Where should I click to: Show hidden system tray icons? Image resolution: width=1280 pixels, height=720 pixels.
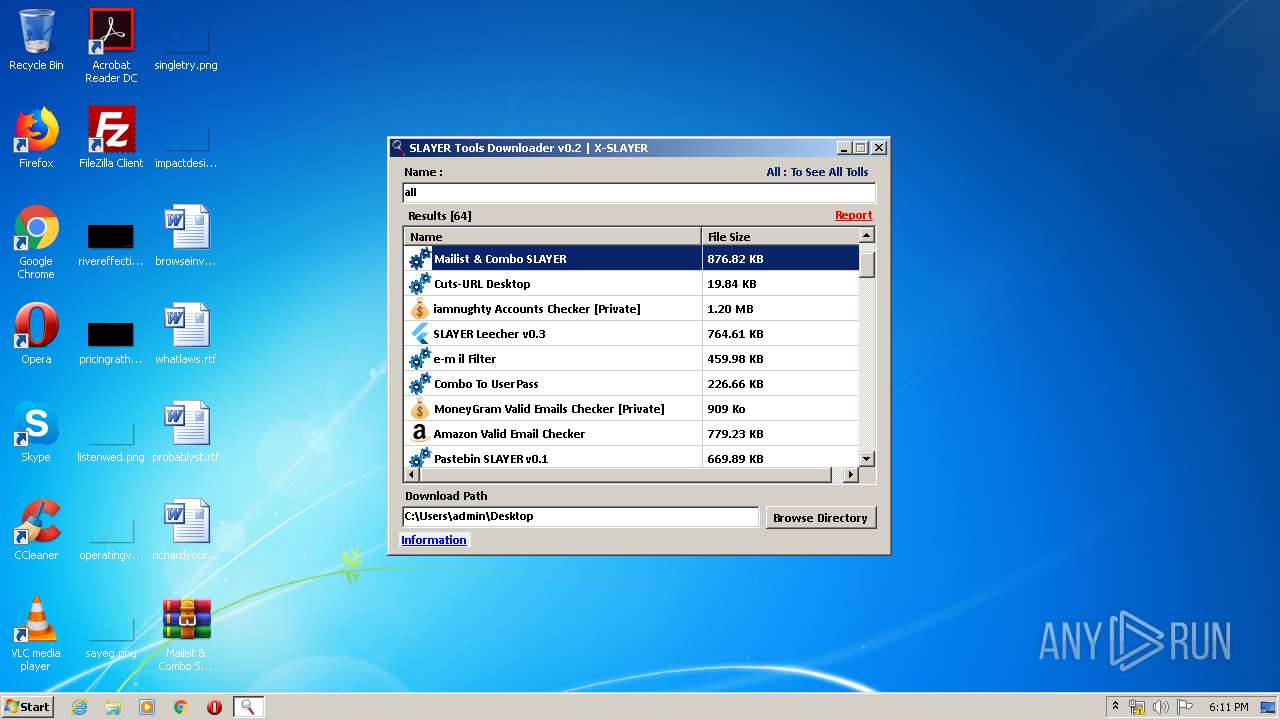[1115, 707]
